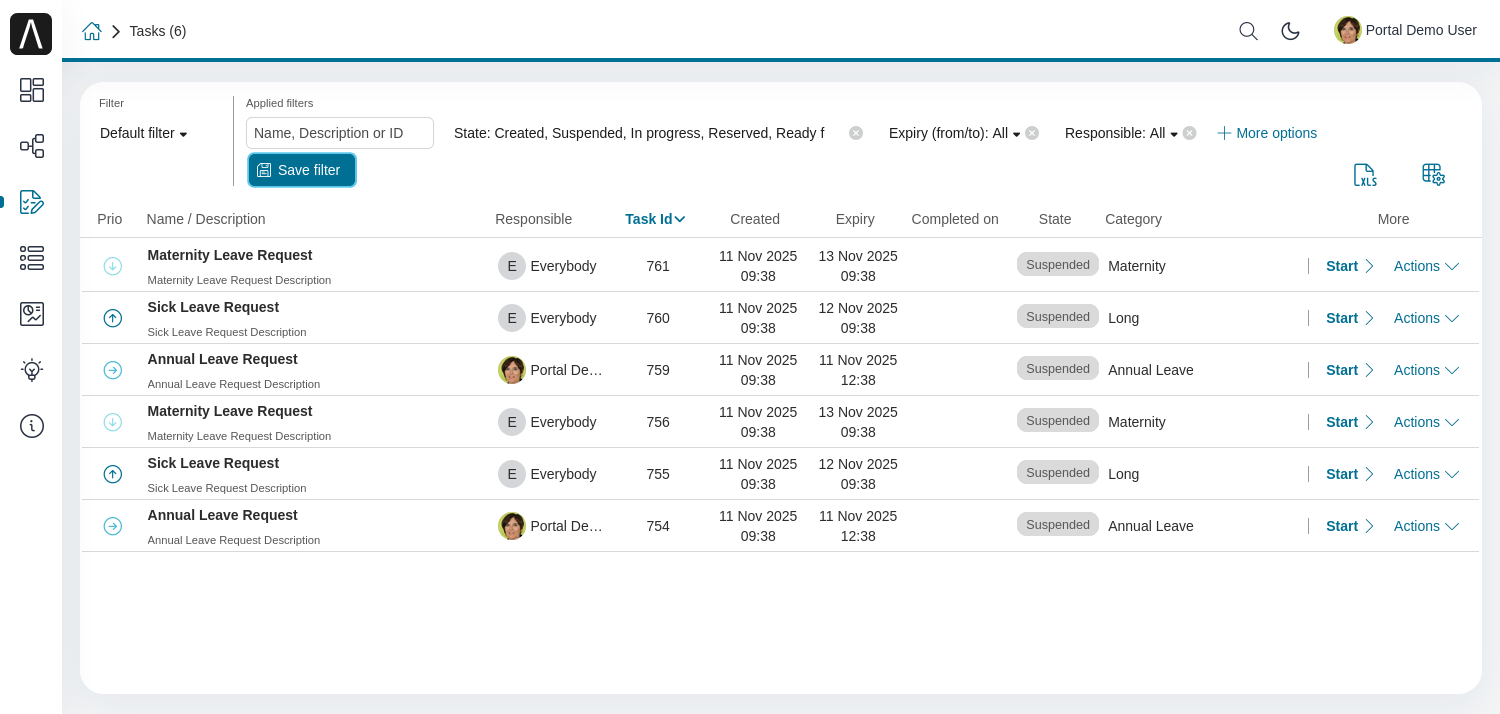Click the lightbulb icon in sidebar
The width and height of the screenshot is (1500, 714).
click(x=31, y=370)
